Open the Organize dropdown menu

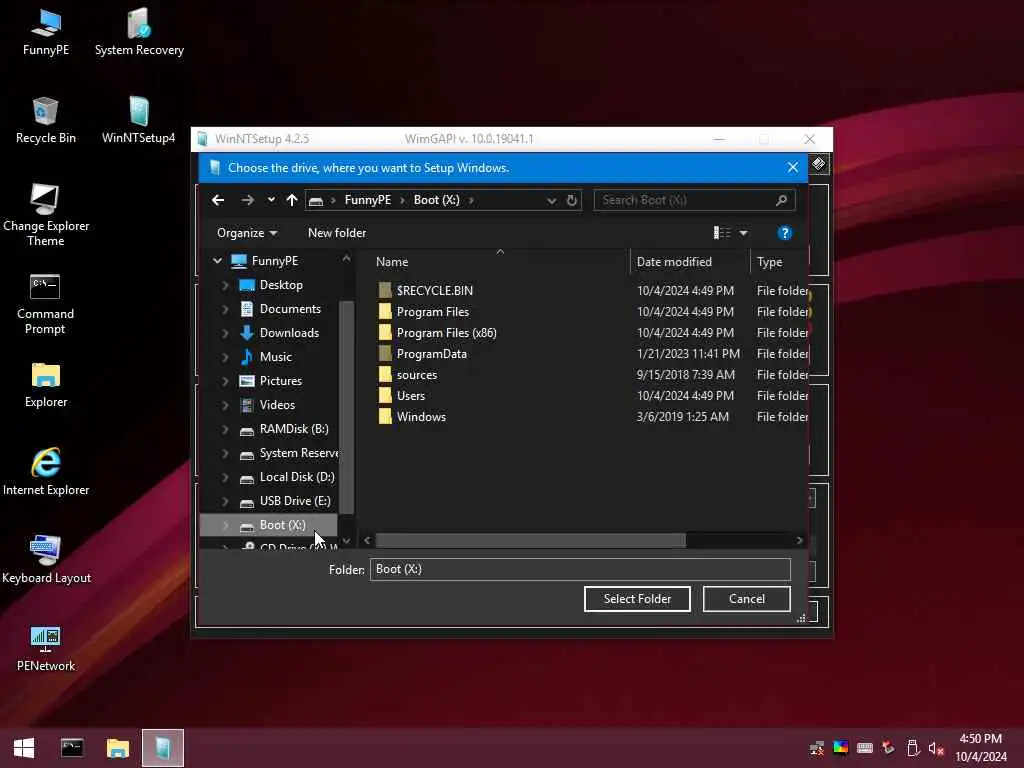tap(247, 233)
